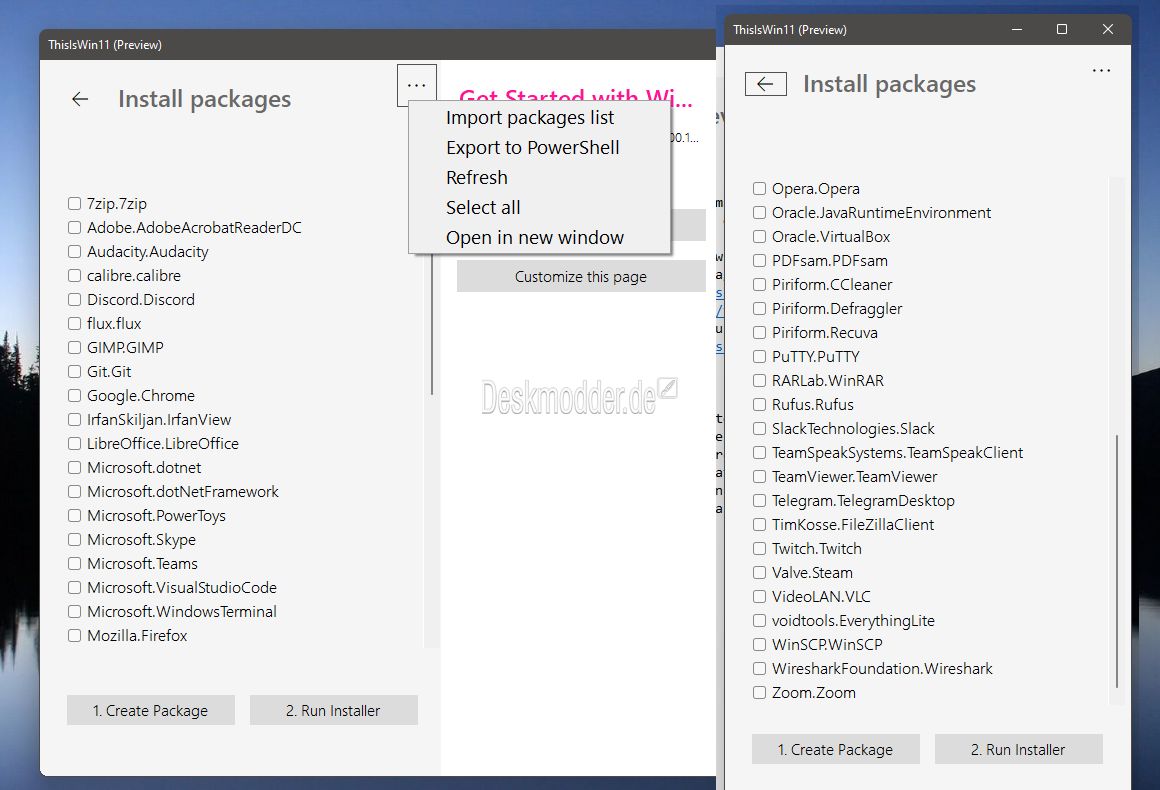Click the Oracle.JavaRuntimeEnvironment label

pyautogui.click(x=882, y=213)
